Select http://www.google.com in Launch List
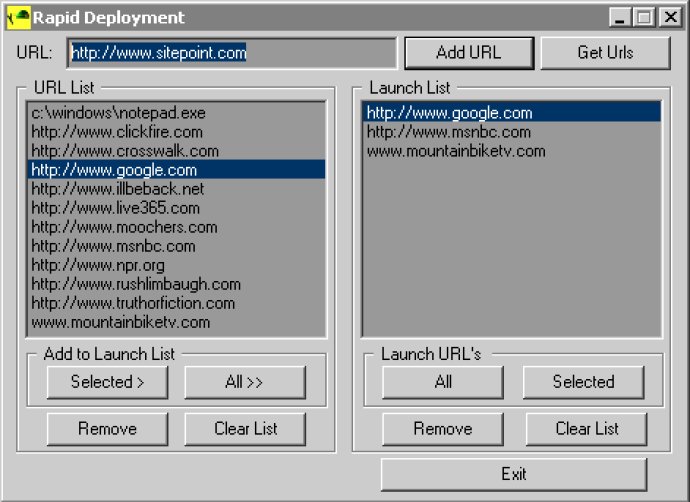The height and width of the screenshot is (502, 690). 511,113
